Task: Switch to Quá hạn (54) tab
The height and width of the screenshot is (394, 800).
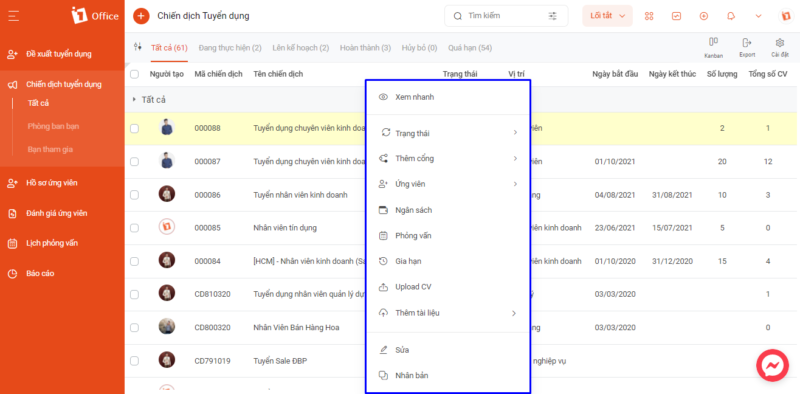Action: [470, 48]
